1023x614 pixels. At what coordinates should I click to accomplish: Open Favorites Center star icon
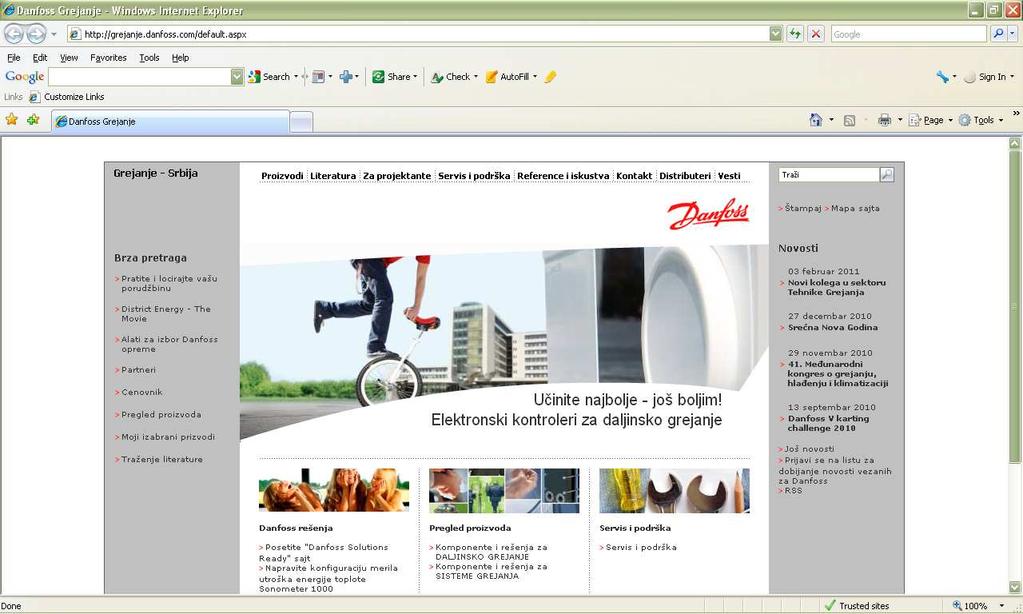point(12,119)
